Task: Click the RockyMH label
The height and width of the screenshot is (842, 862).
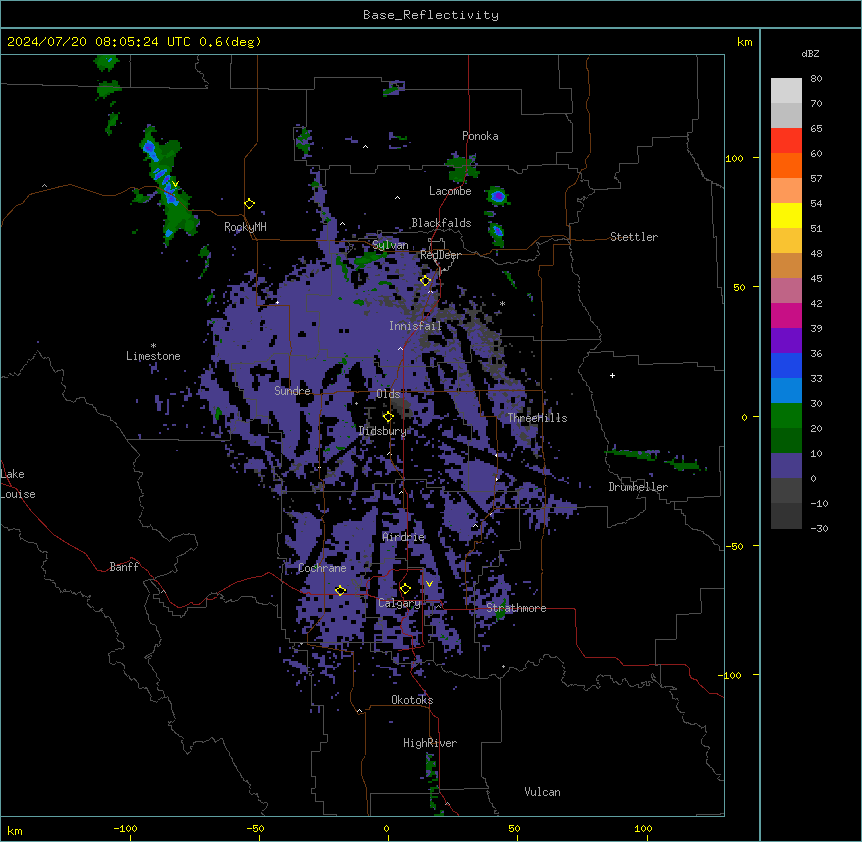Action: point(245,227)
